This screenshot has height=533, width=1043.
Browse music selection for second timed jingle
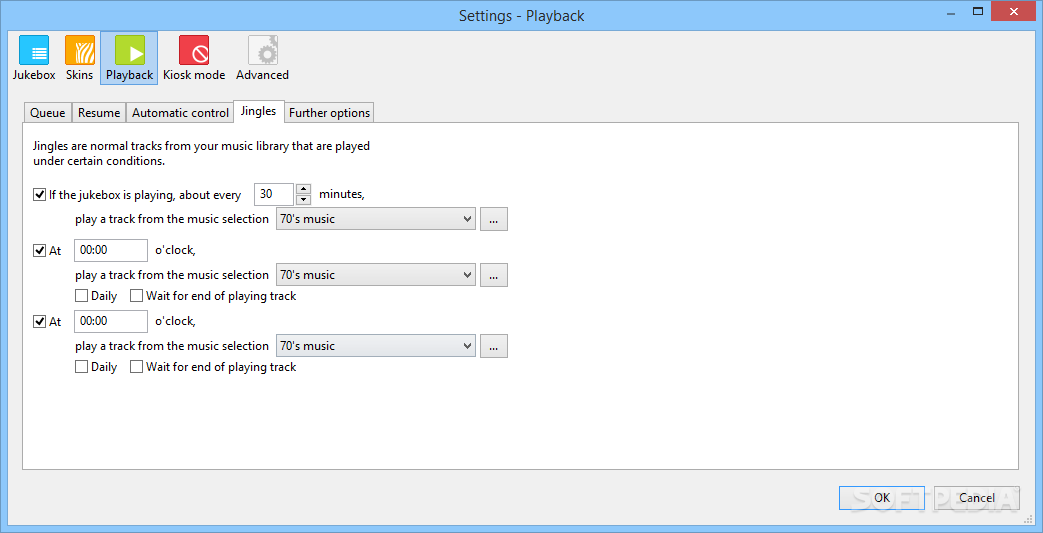(494, 346)
